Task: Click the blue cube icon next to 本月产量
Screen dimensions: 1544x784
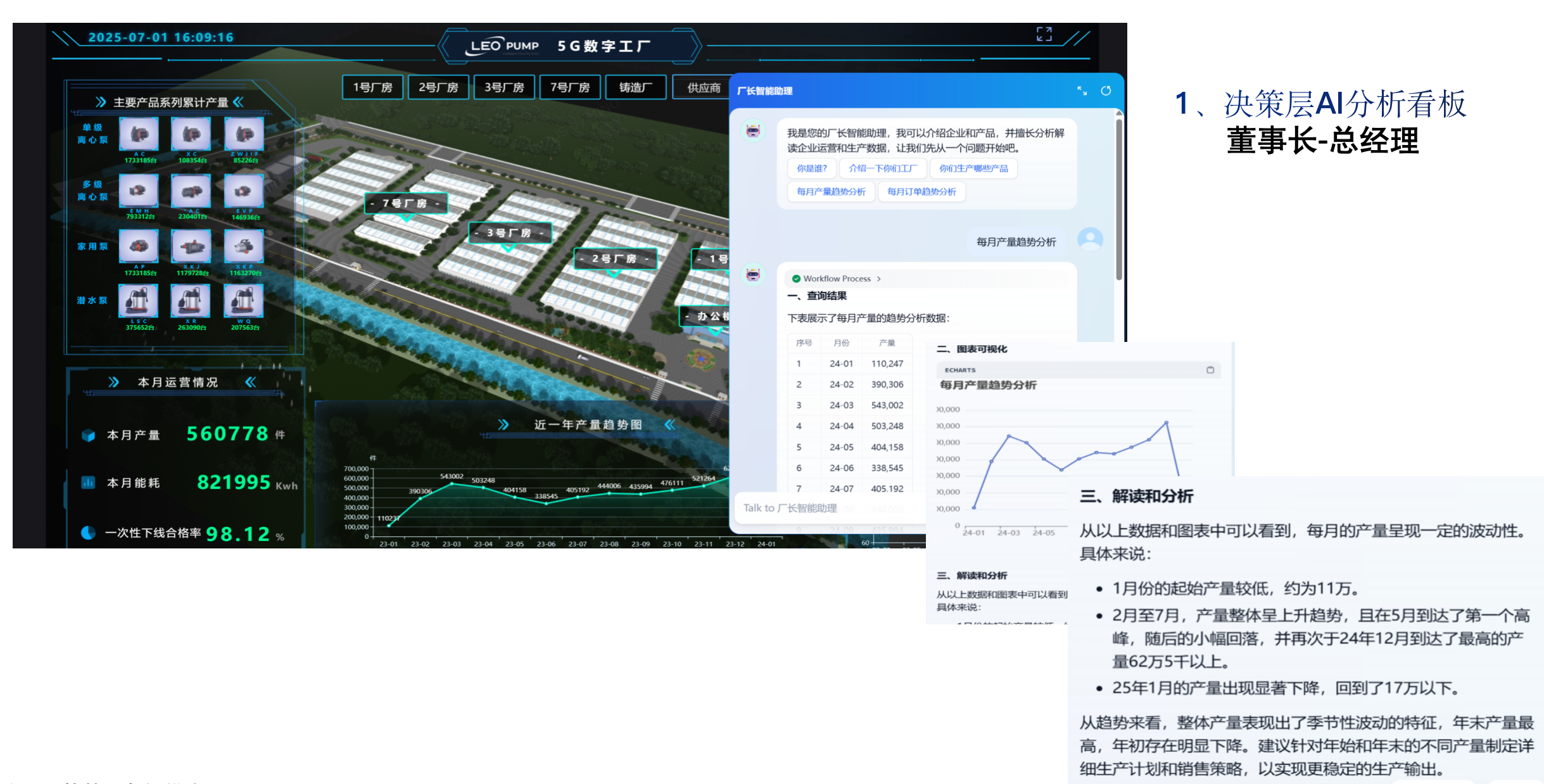Action: point(88,435)
